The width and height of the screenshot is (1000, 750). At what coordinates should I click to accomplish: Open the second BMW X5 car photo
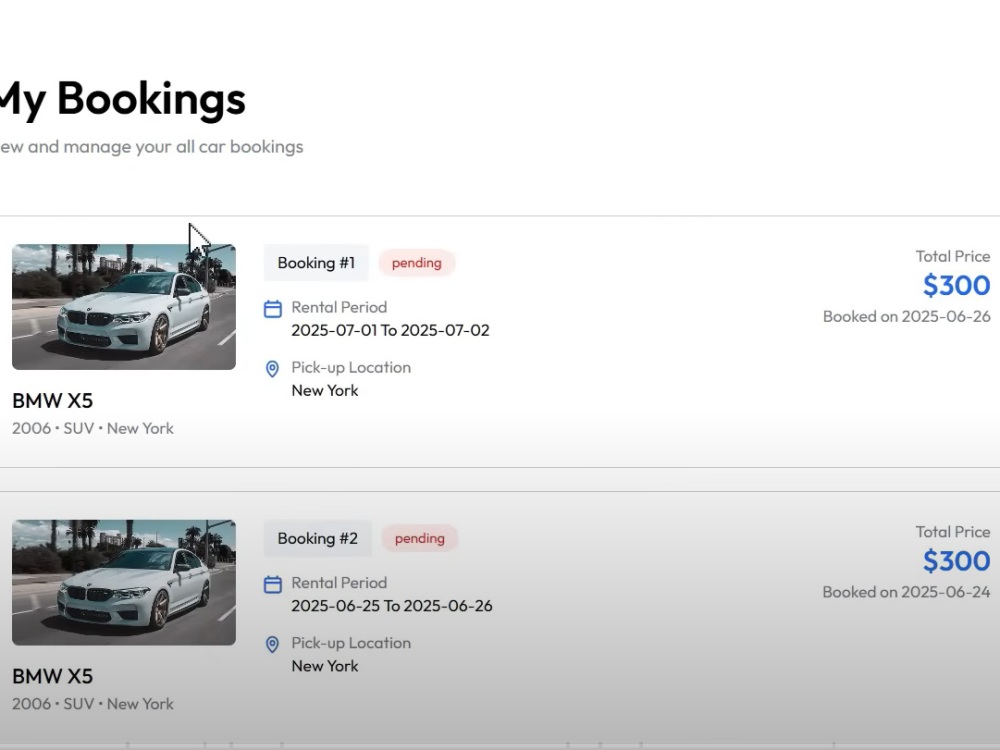click(124, 582)
